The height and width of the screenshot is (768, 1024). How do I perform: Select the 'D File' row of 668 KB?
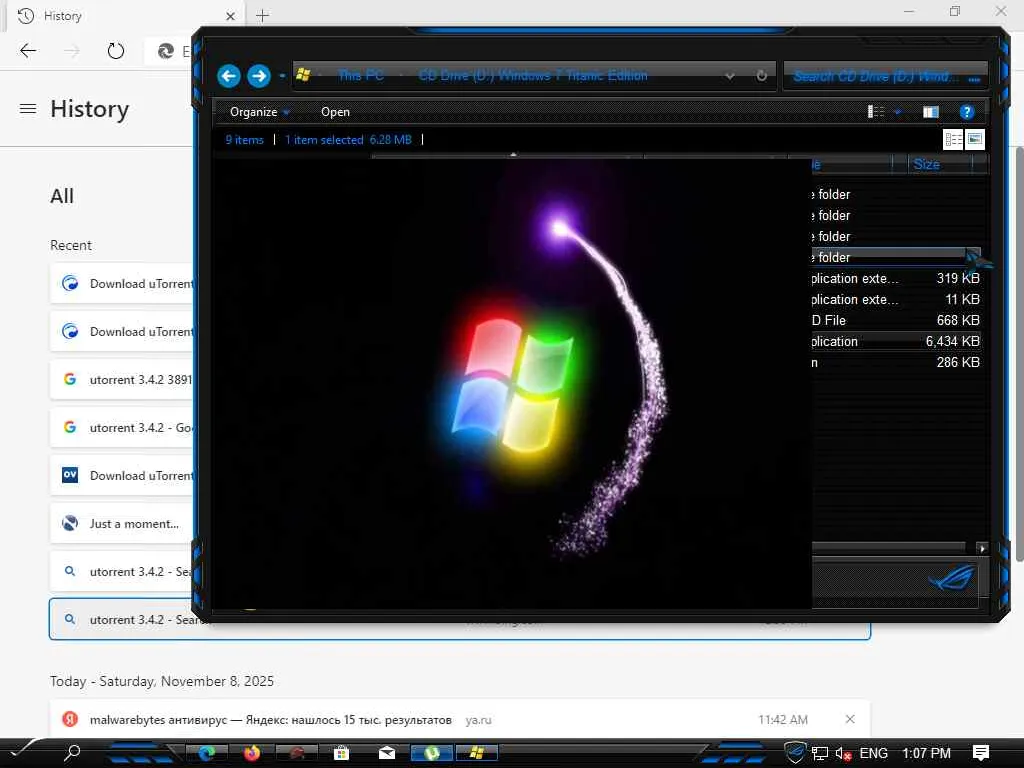[x=896, y=320]
